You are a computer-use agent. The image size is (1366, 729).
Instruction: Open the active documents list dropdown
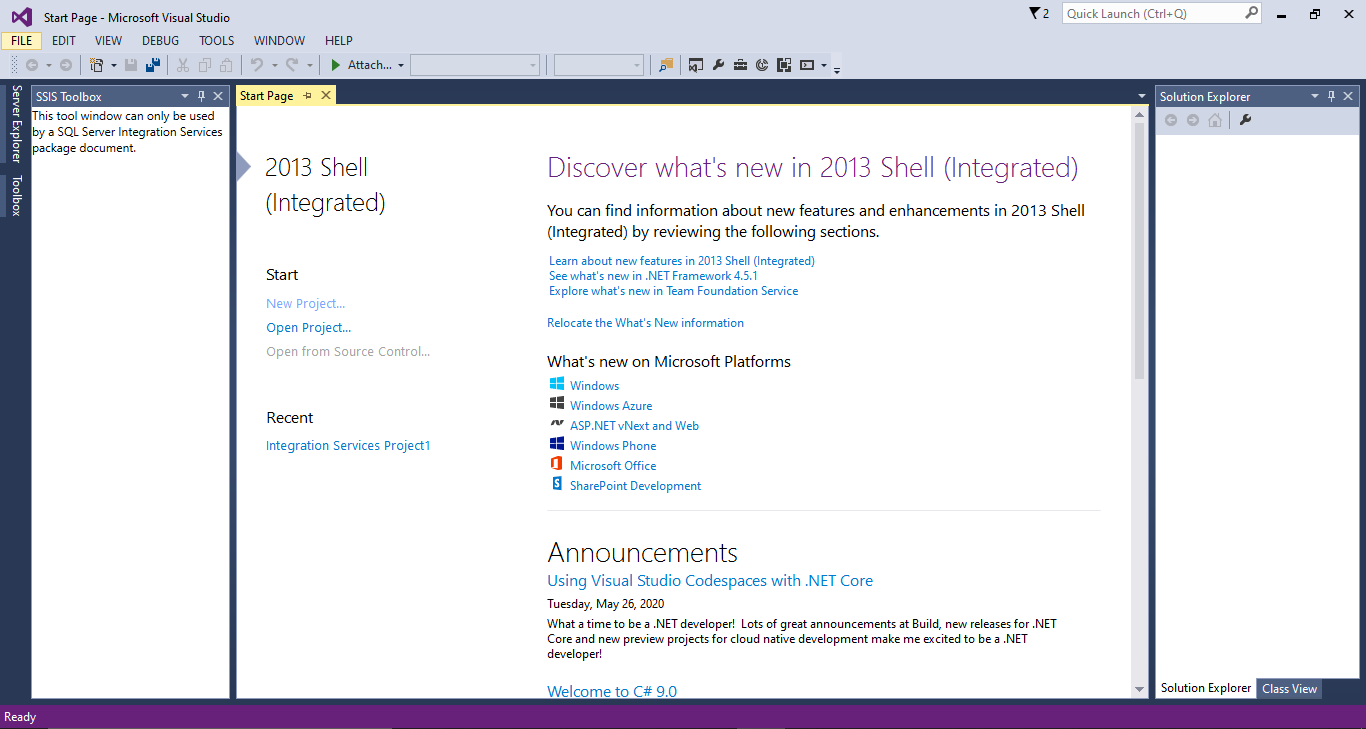(x=1142, y=96)
